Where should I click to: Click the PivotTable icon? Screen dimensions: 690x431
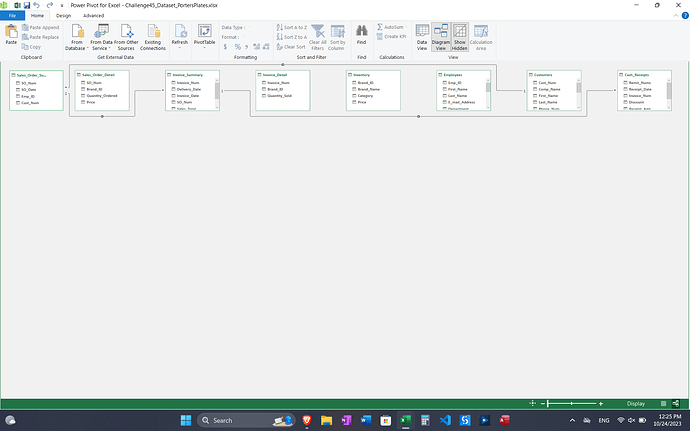[x=205, y=31]
